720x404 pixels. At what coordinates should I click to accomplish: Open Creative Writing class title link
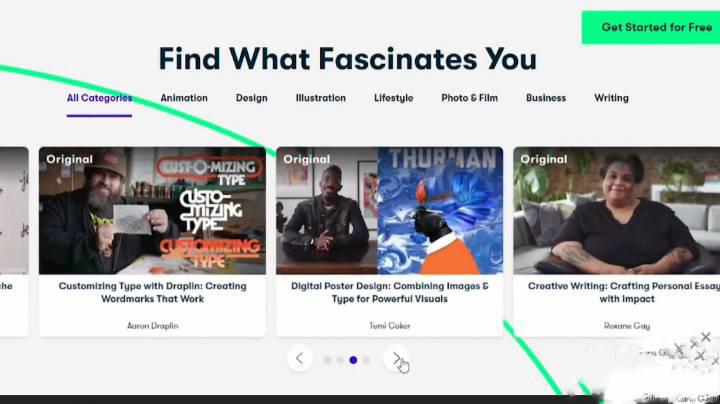point(625,292)
